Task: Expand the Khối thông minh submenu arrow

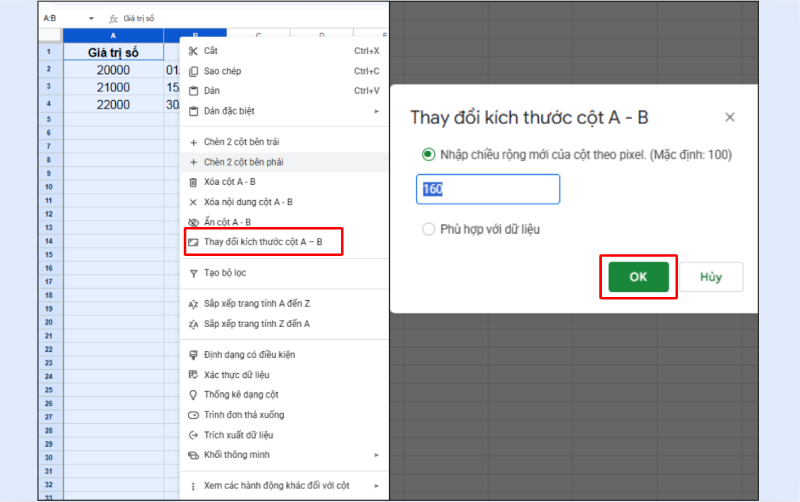Action: click(x=377, y=455)
